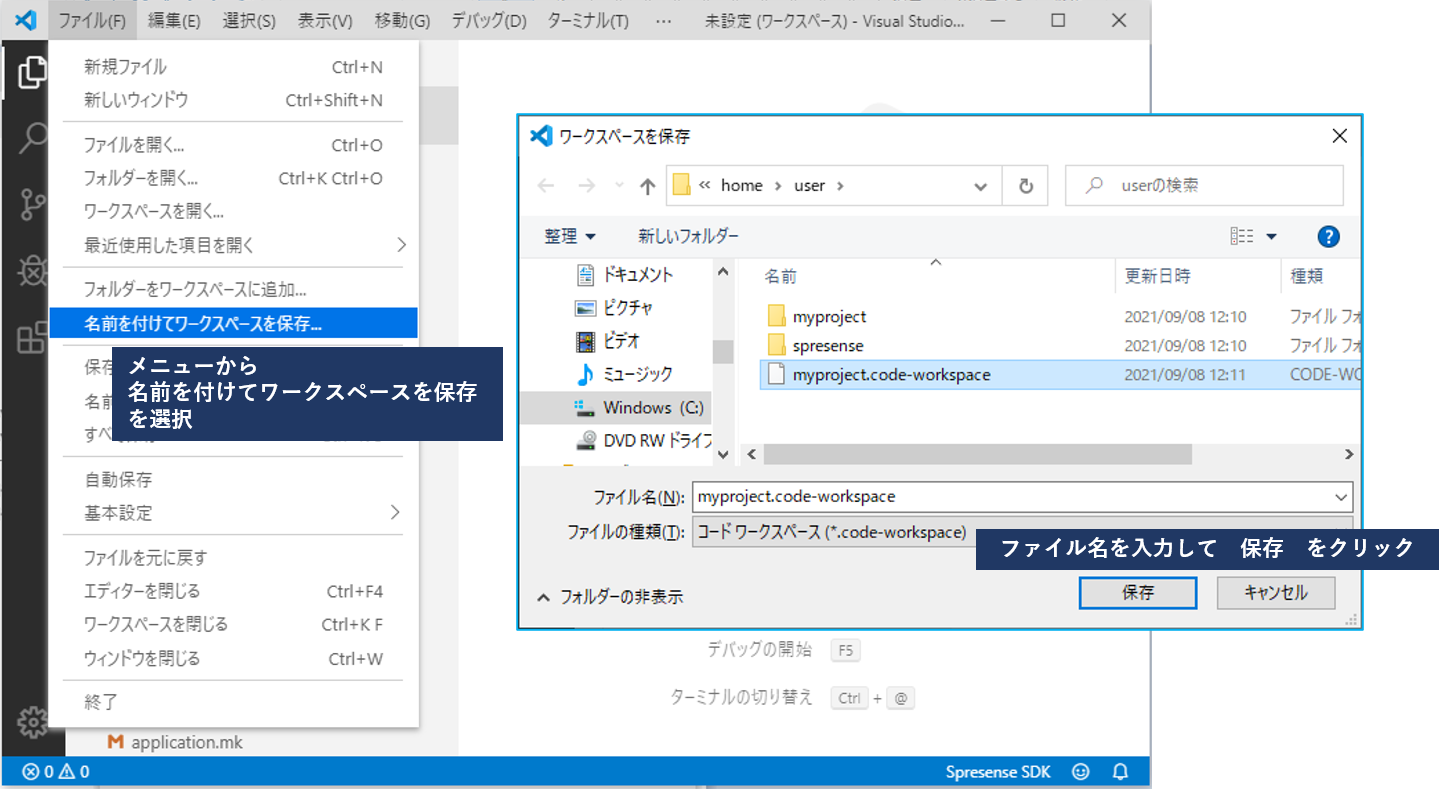Click the 保存 button to save the workspace

(x=1137, y=592)
